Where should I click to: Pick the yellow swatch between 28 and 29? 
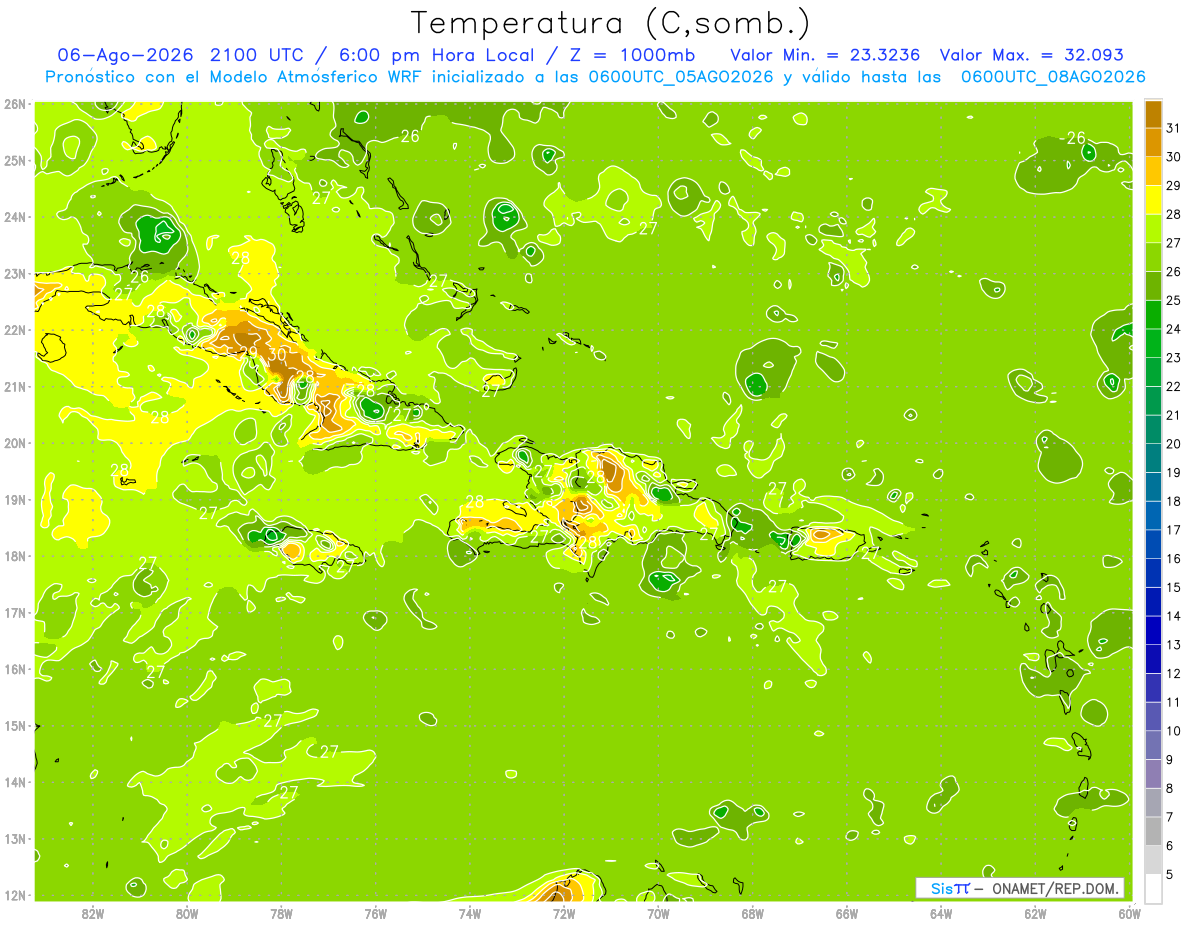[1153, 200]
